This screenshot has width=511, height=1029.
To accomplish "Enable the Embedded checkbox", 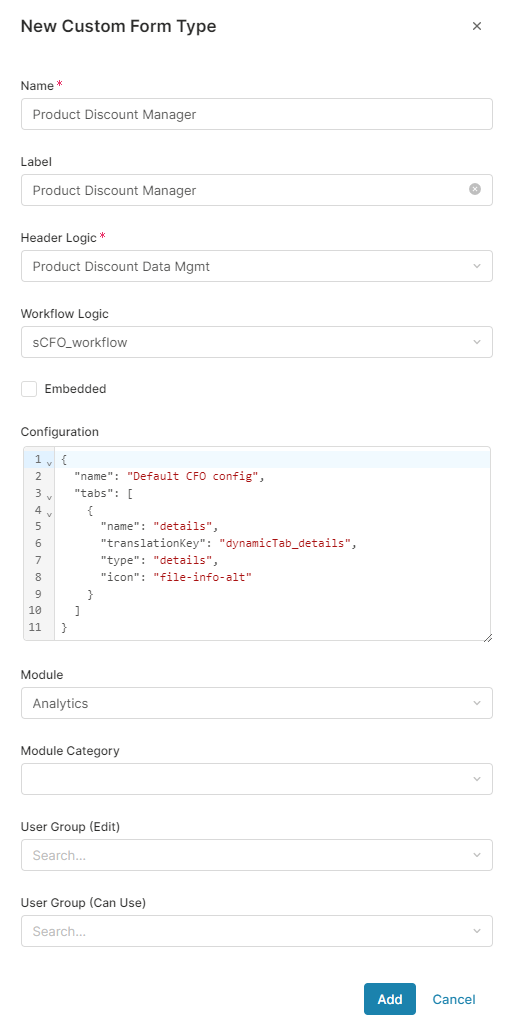I will (x=29, y=388).
